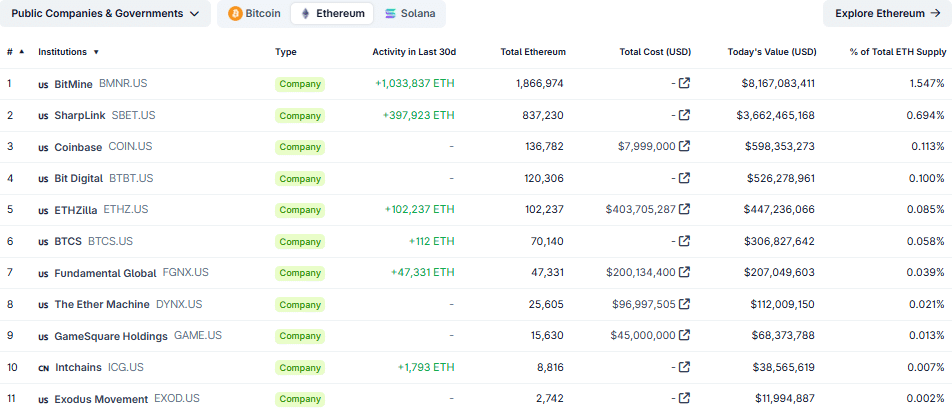This screenshot has height=411, width=952.
Task: Open external link icon beside $96,997,505
Action: tap(684, 304)
